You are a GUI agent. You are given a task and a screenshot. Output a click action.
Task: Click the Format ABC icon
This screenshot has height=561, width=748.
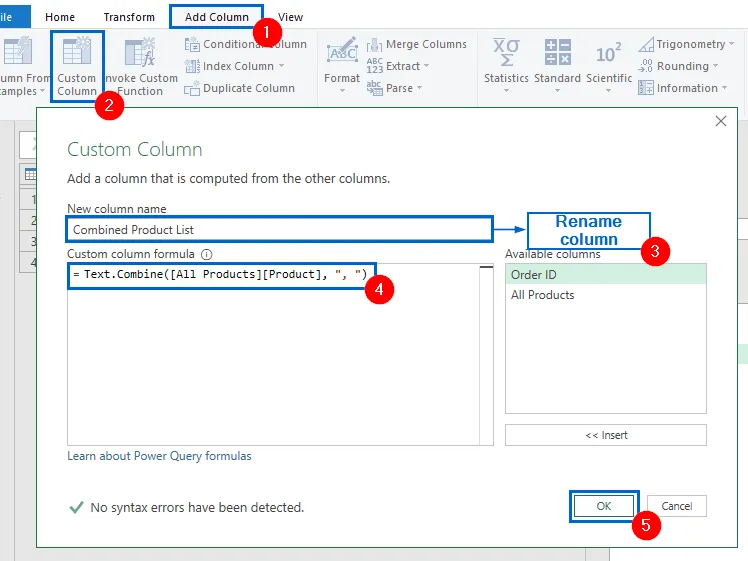tap(342, 52)
